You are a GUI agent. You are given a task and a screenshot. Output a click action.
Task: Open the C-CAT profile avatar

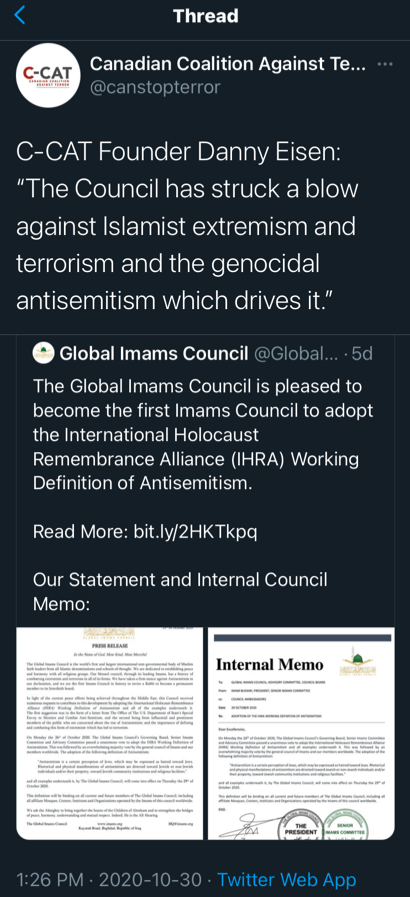coord(49,75)
